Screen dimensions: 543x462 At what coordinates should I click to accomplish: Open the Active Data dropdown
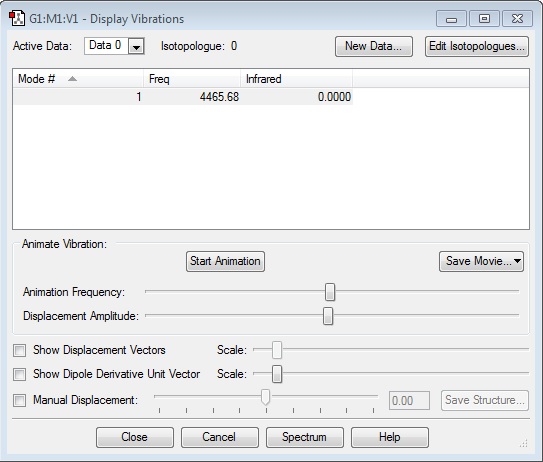click(136, 46)
